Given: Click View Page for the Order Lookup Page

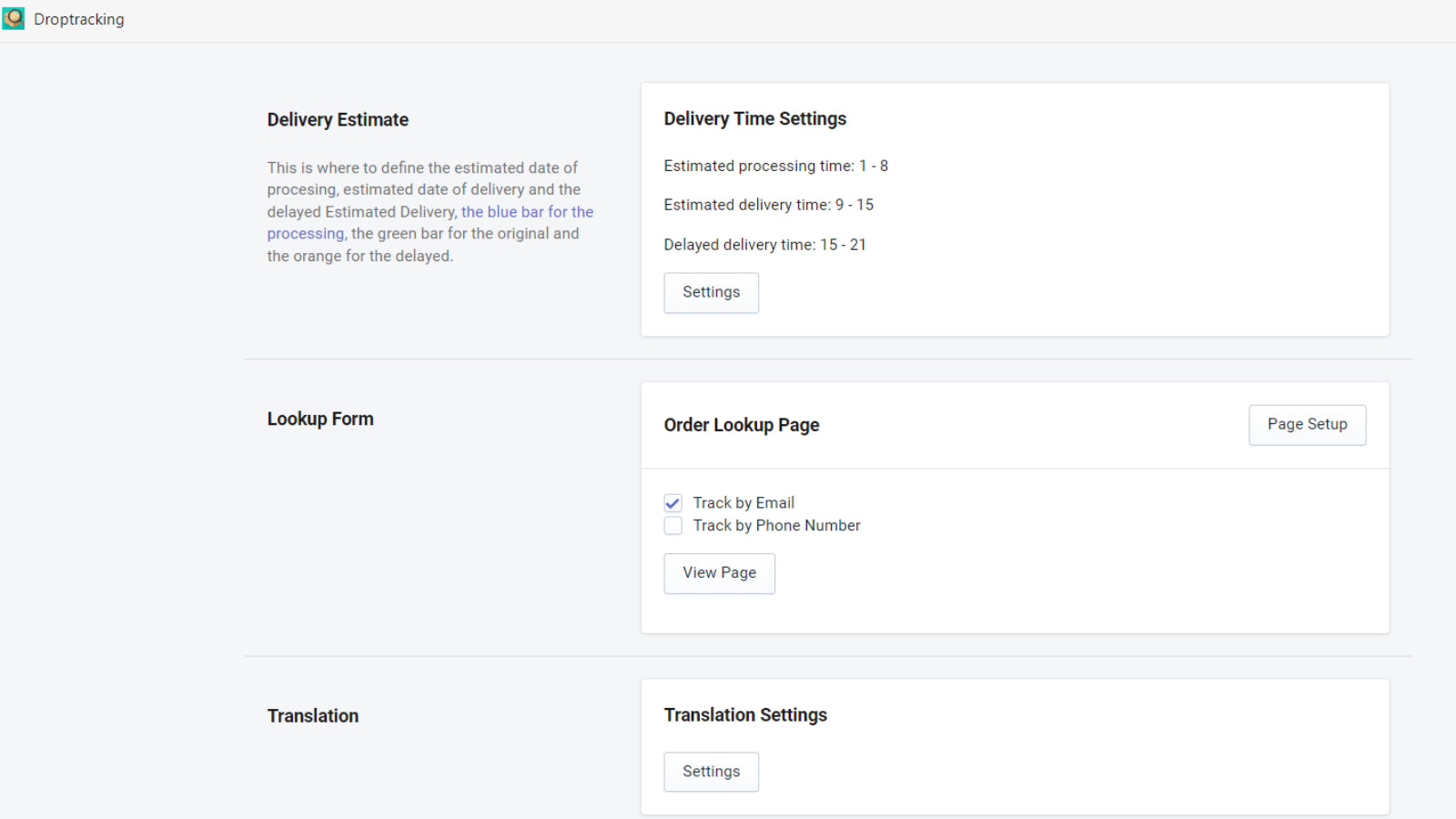Looking at the screenshot, I should coord(719,573).
